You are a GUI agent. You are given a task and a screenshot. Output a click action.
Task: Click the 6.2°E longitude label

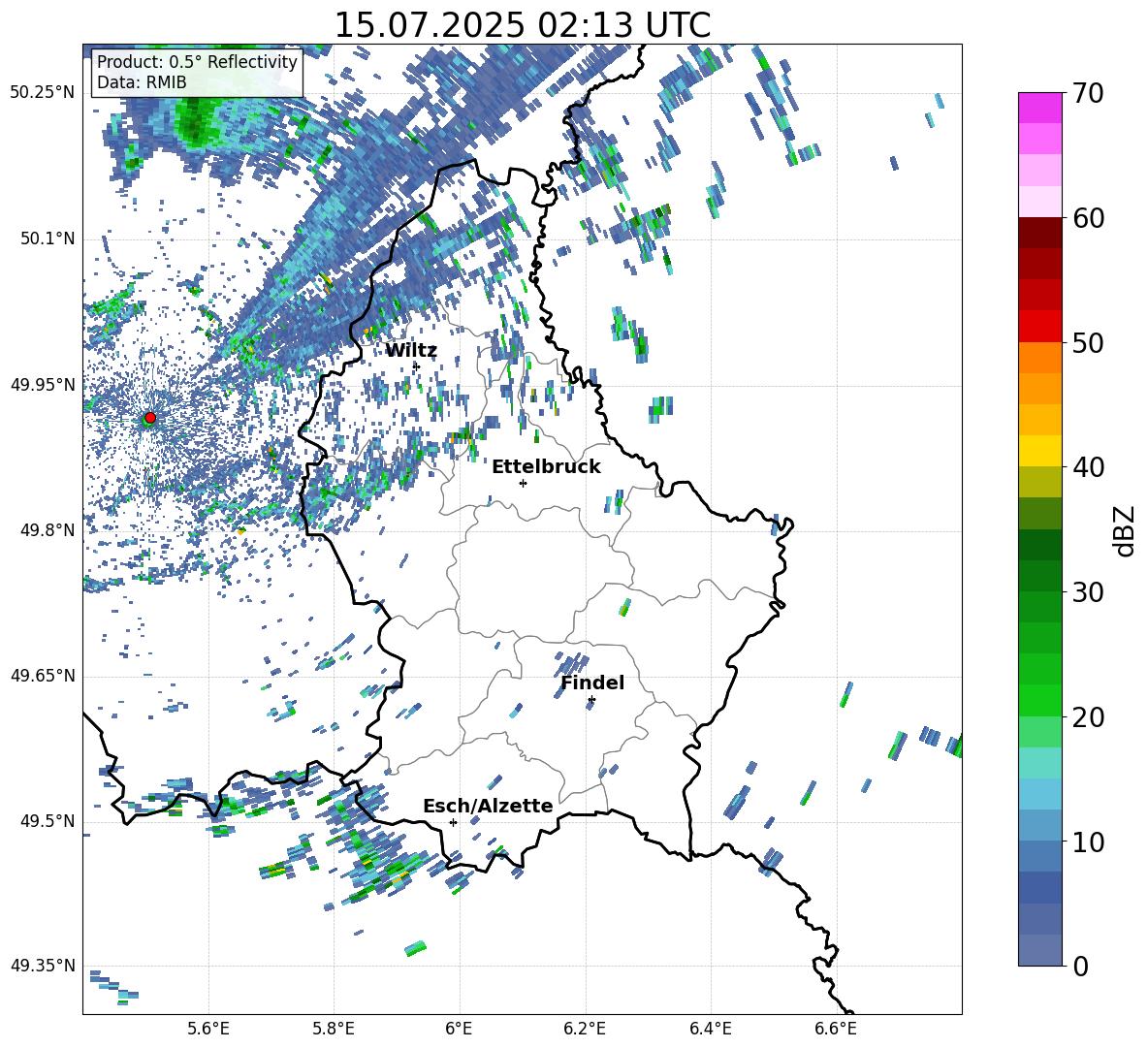point(585,1029)
